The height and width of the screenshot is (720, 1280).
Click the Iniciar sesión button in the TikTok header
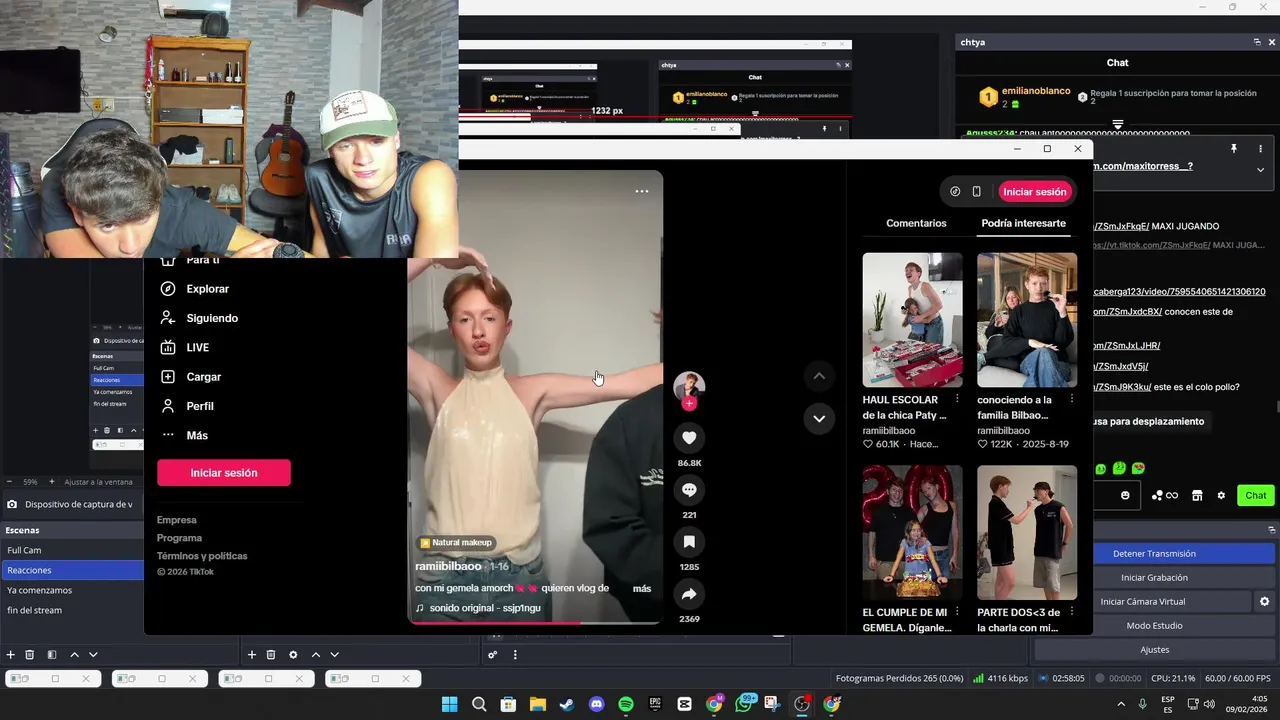coord(1035,191)
